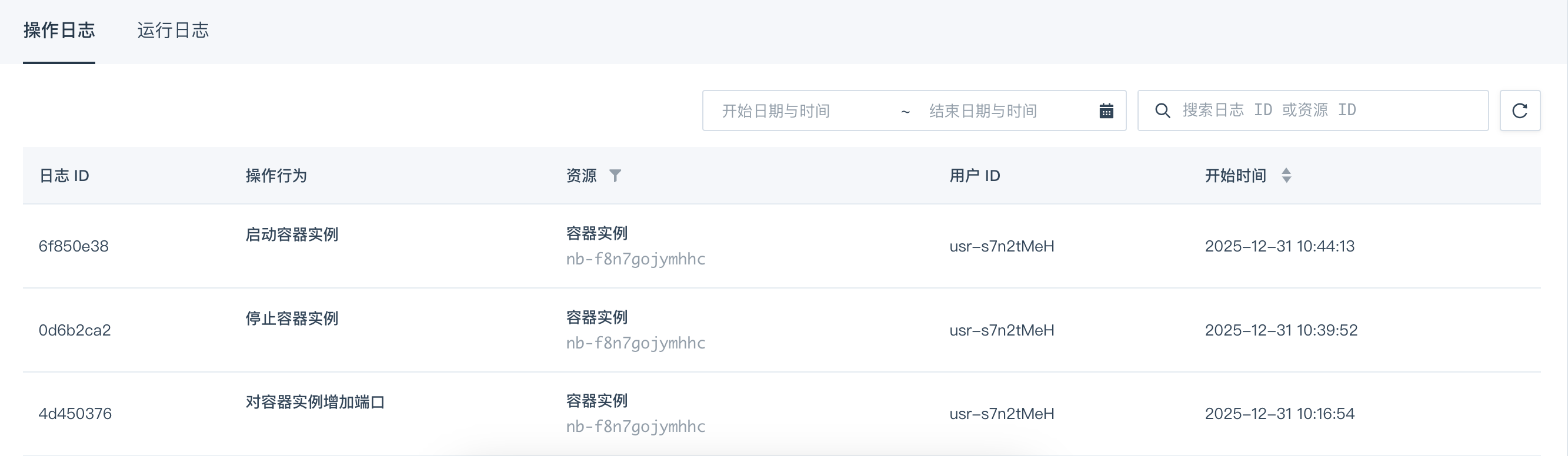
Task: Open the 资源 column filter icon
Action: (x=615, y=176)
